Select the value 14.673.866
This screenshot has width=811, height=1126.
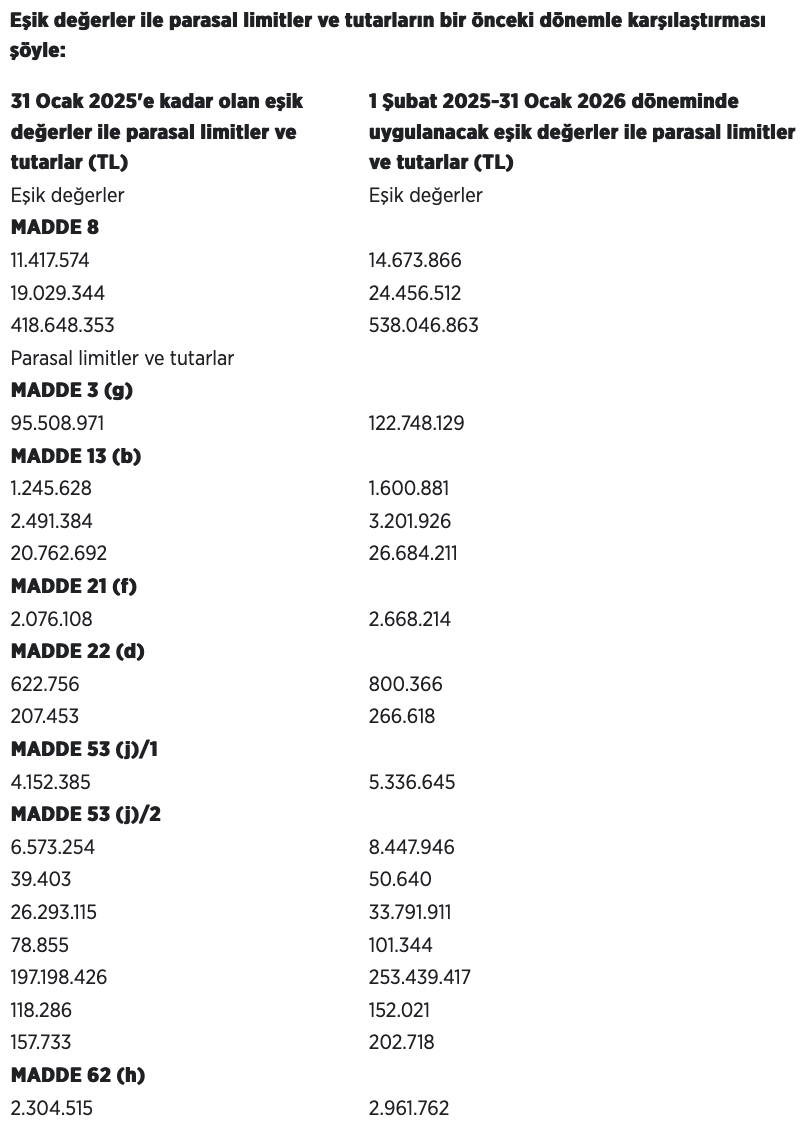coord(415,260)
